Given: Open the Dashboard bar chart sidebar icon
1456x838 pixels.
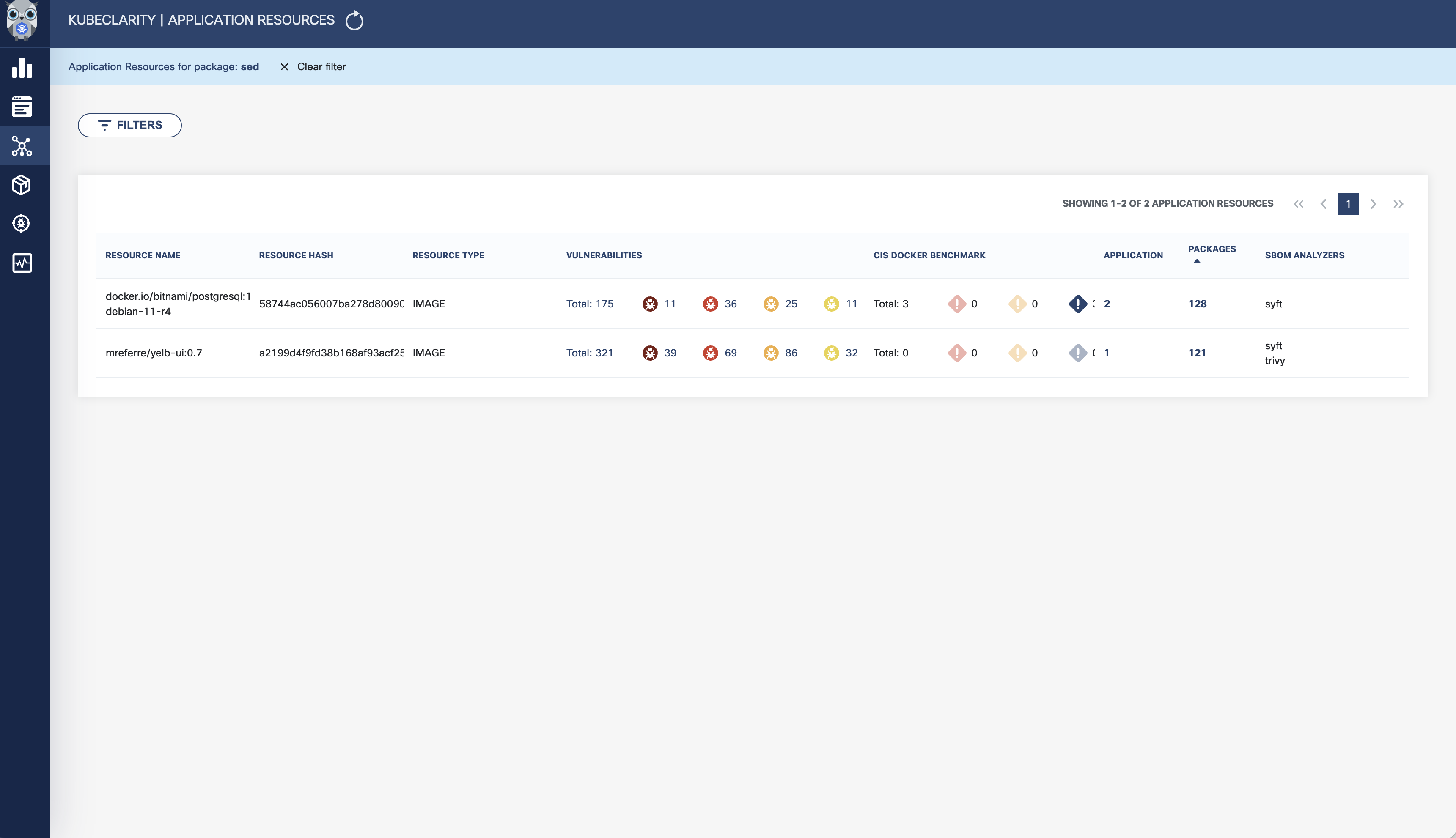Looking at the screenshot, I should tap(22, 67).
